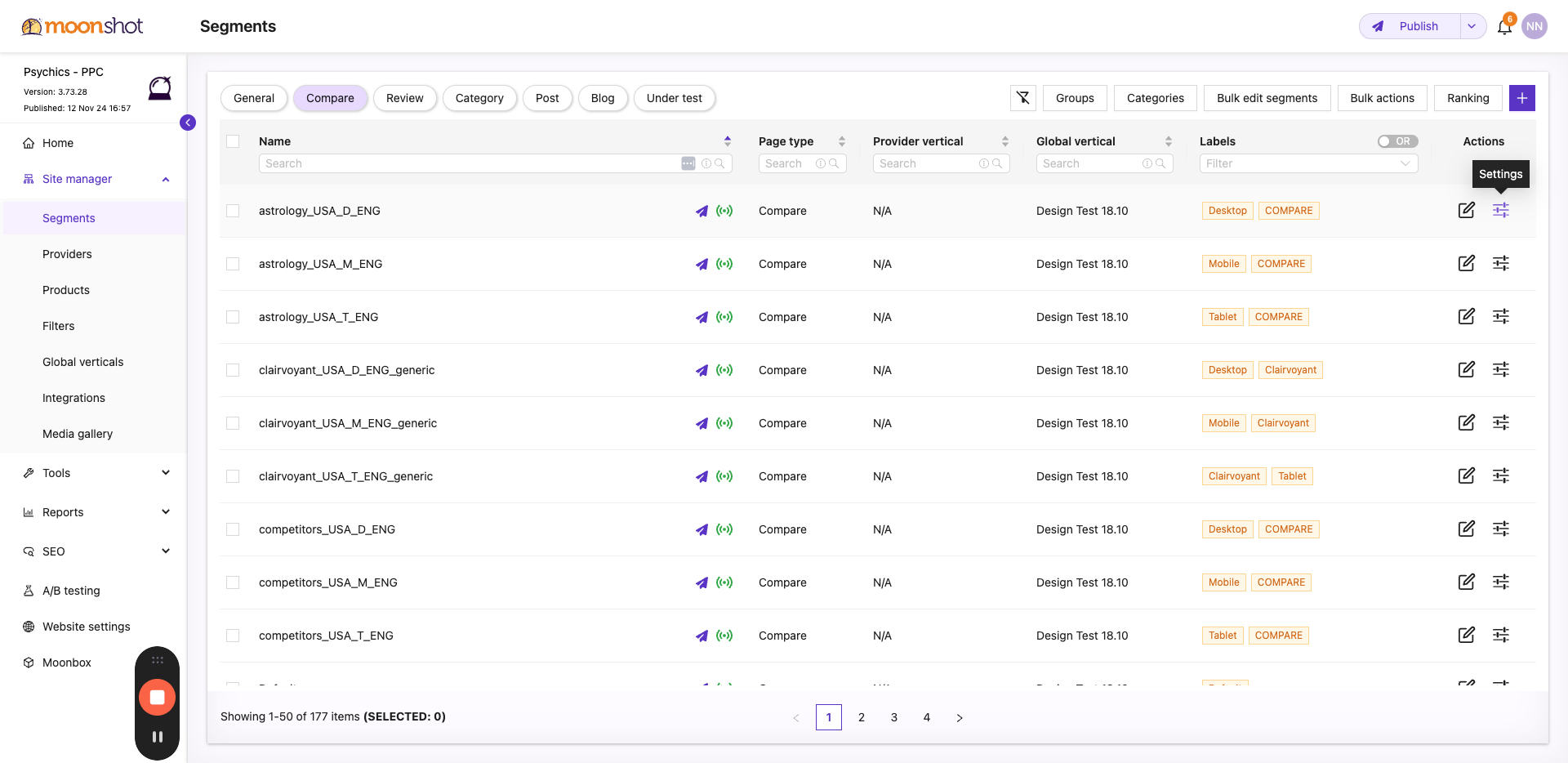Sort by Global vertical column
Image resolution: width=1568 pixels, height=763 pixels.
tap(1169, 141)
